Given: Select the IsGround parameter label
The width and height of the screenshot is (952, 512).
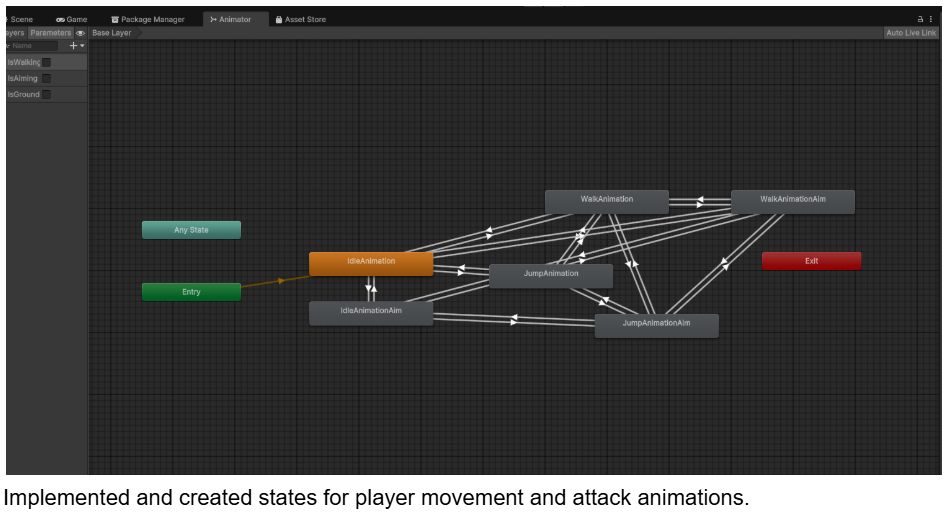Looking at the screenshot, I should click(x=23, y=94).
